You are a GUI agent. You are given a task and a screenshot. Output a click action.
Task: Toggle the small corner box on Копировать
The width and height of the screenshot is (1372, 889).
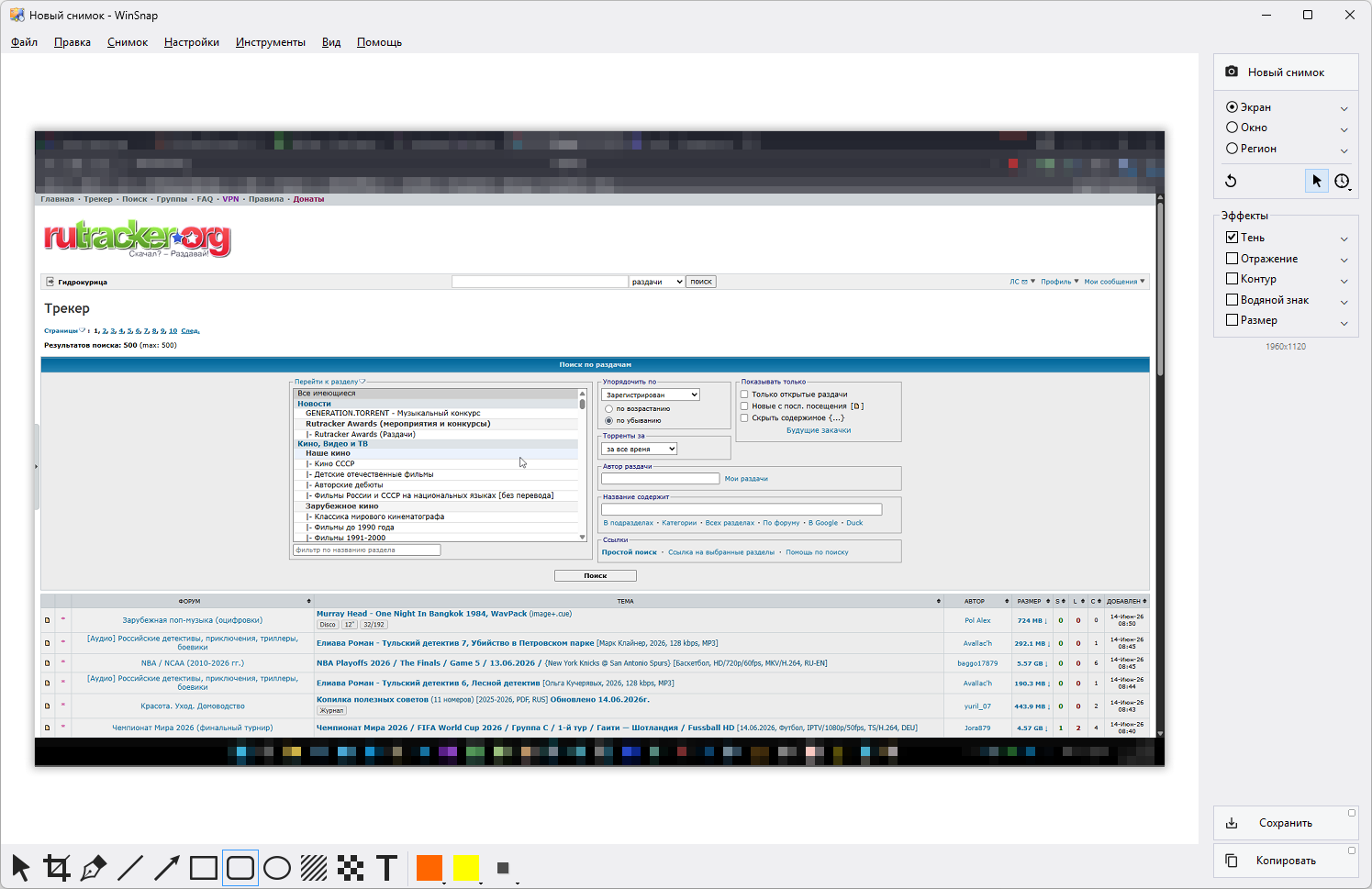click(1352, 850)
